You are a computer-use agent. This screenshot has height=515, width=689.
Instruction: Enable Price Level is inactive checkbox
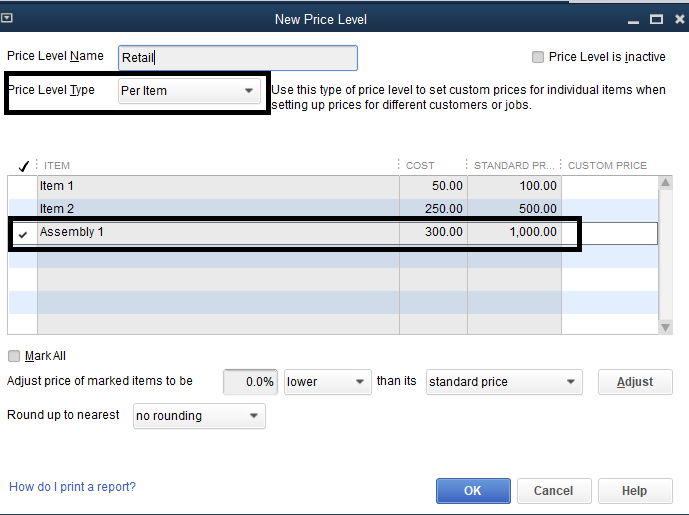coord(539,58)
